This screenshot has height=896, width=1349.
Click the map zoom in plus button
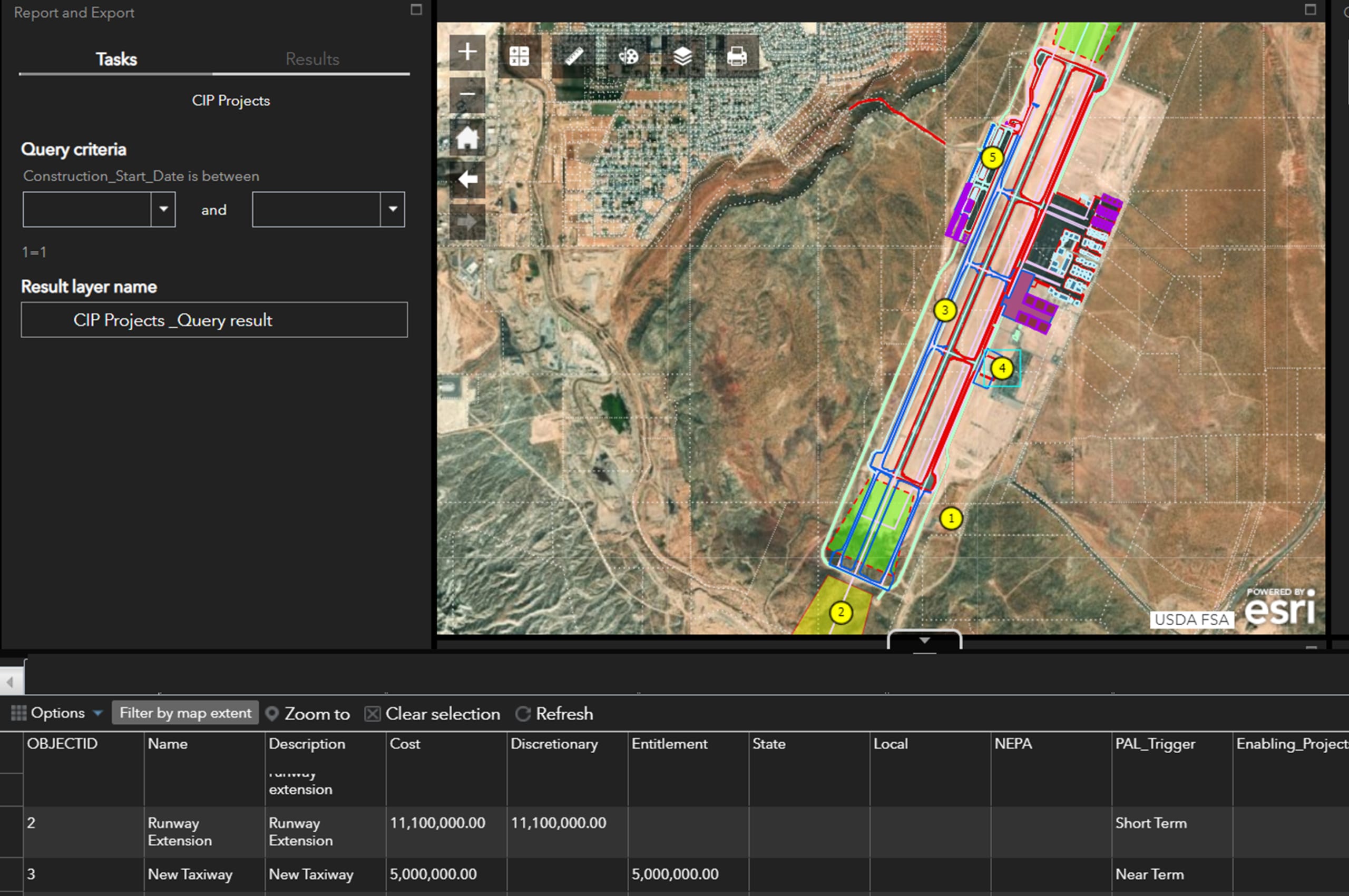tap(467, 52)
